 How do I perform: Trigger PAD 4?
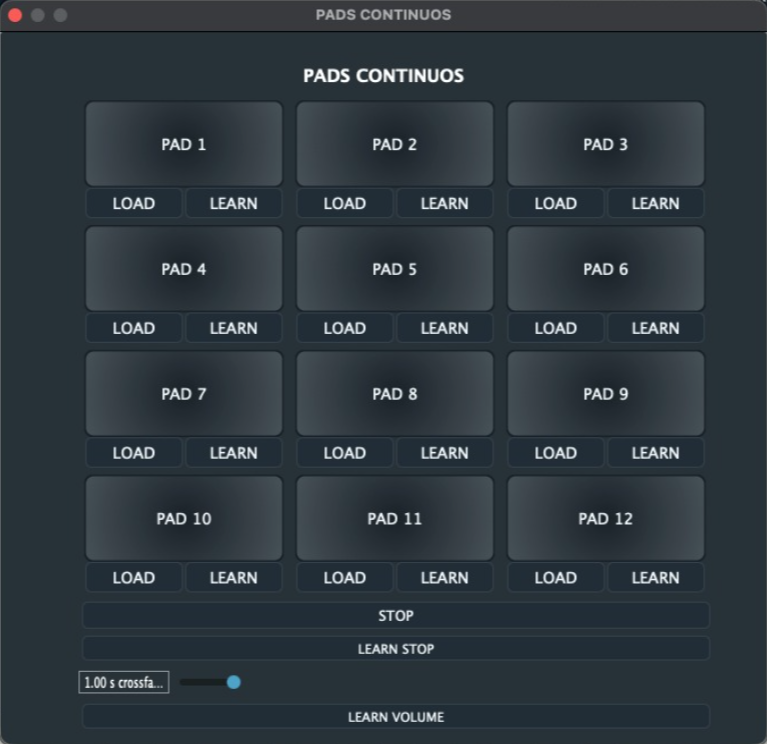pos(184,269)
